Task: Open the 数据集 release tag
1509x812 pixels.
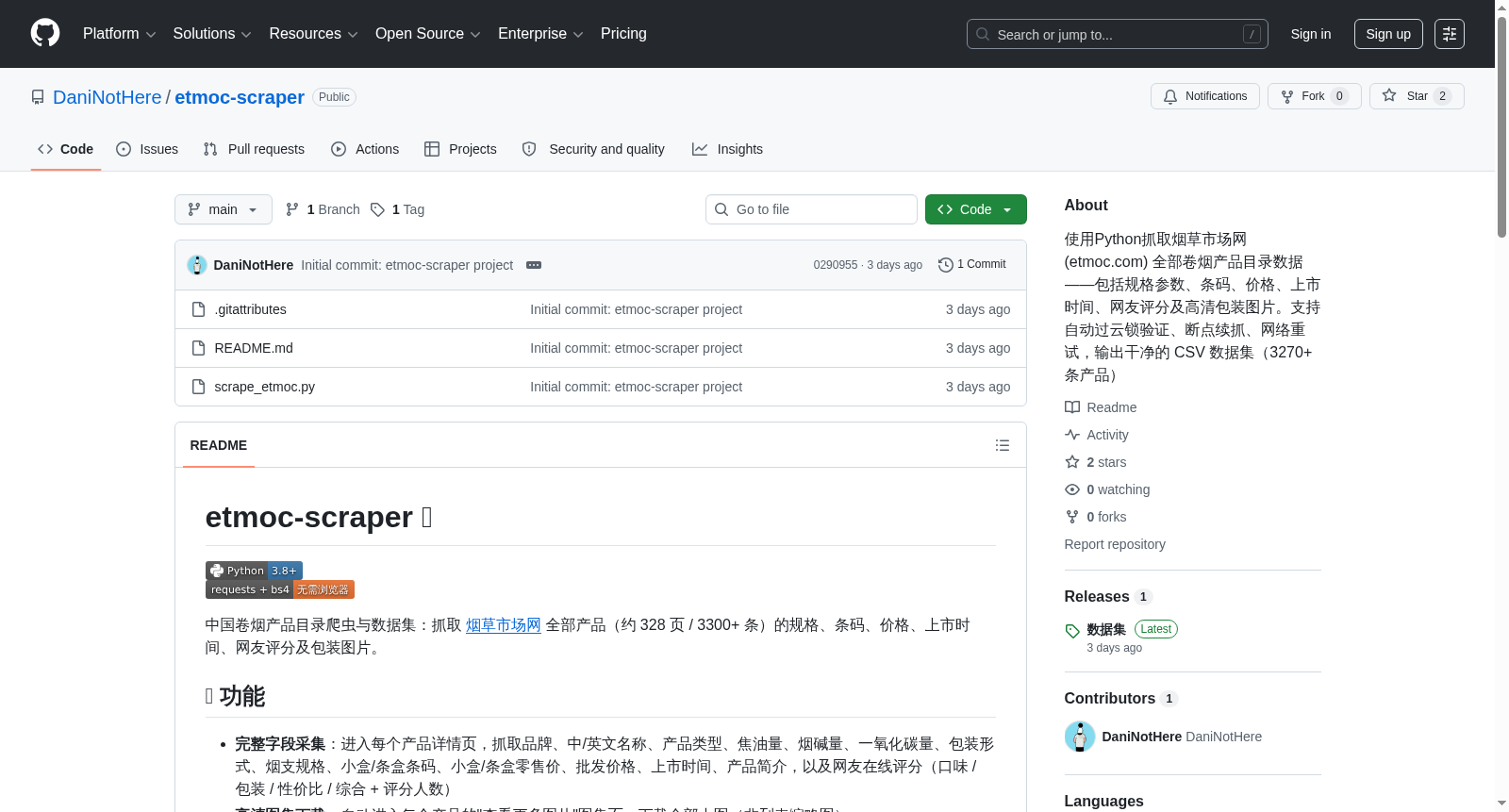Action: (x=1106, y=629)
